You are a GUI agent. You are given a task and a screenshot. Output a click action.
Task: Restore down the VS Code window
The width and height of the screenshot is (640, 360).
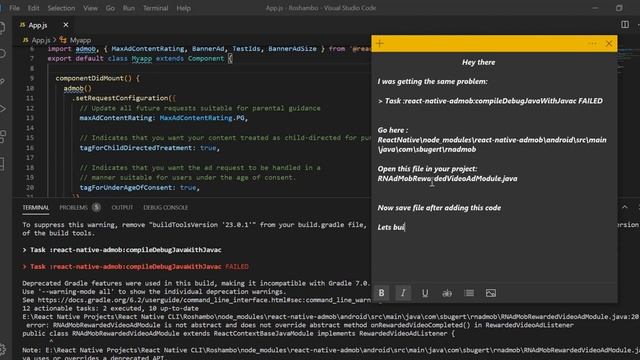tap(619, 8)
